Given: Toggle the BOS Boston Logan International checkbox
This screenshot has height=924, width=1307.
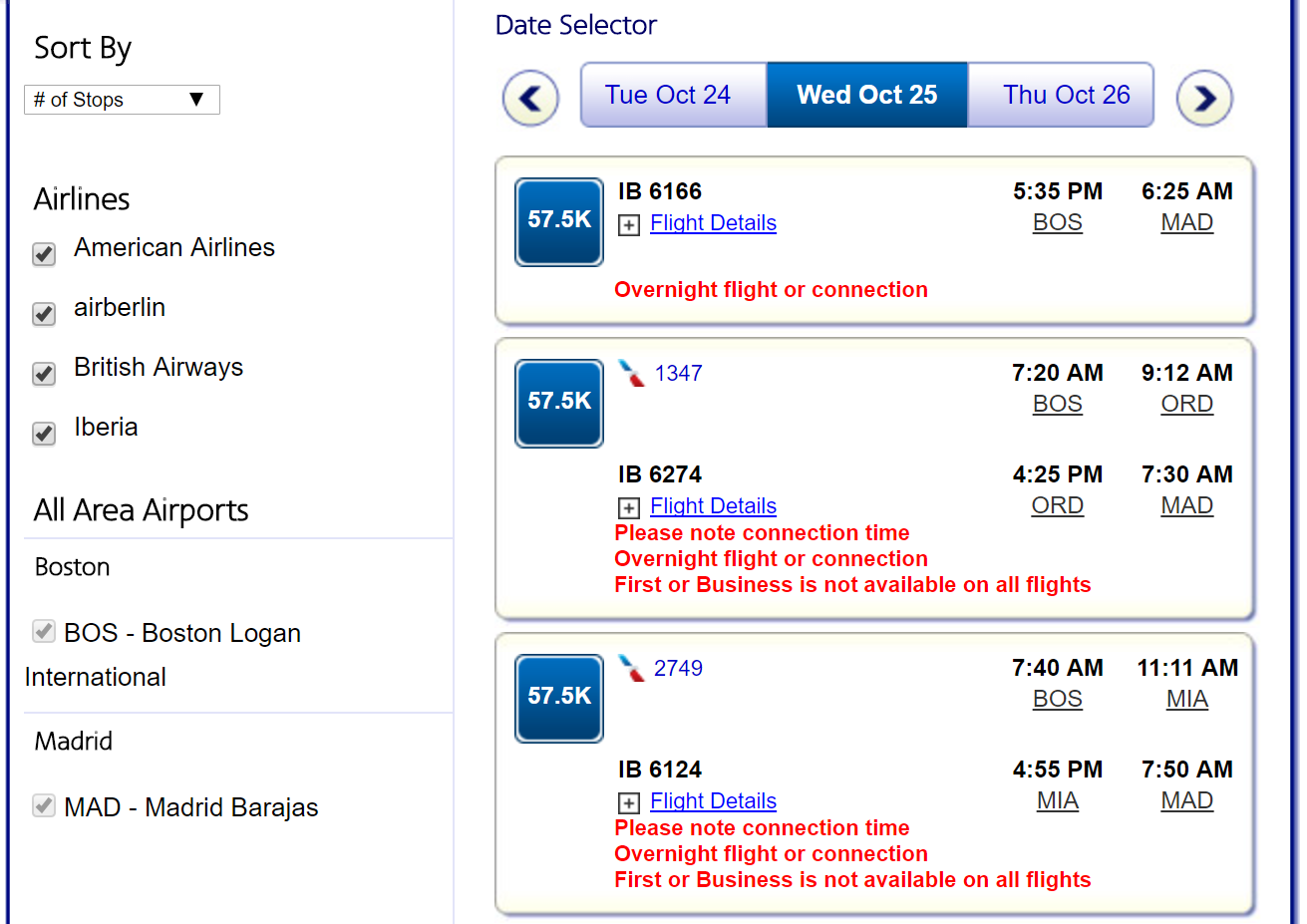Looking at the screenshot, I should click(44, 631).
